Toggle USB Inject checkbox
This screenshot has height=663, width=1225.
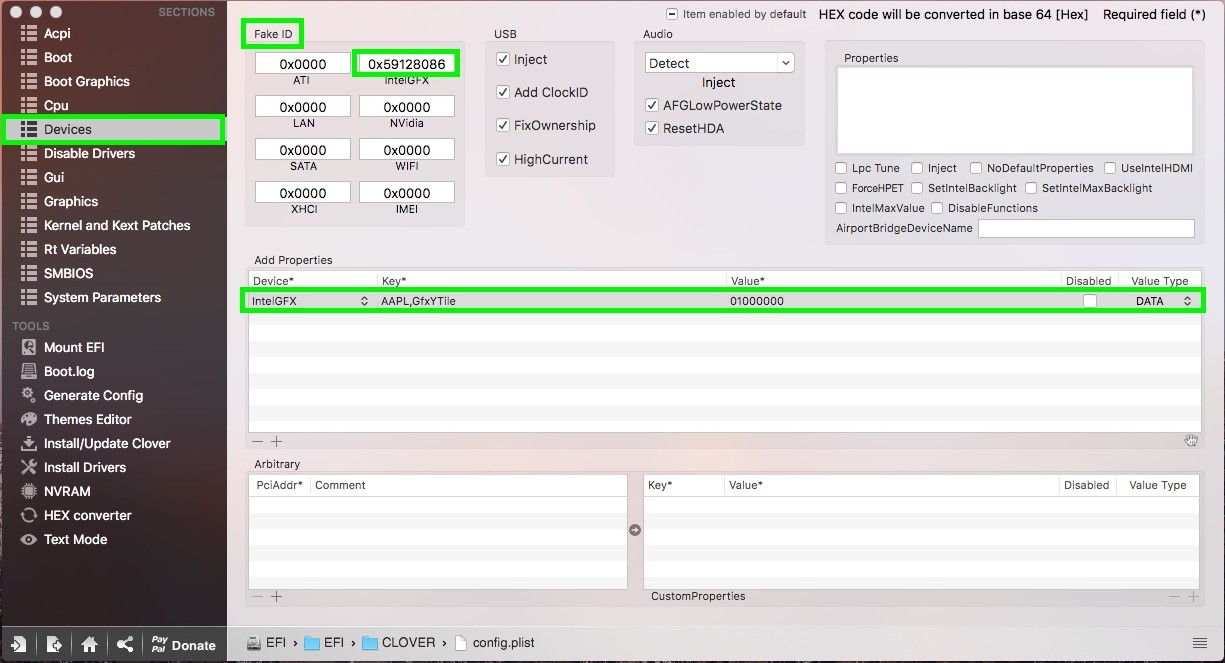[x=503, y=59]
